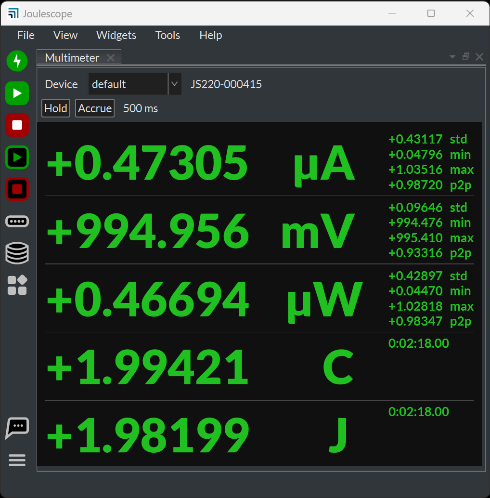Open the View menu
Image resolution: width=490 pixels, height=498 pixels.
click(x=65, y=35)
